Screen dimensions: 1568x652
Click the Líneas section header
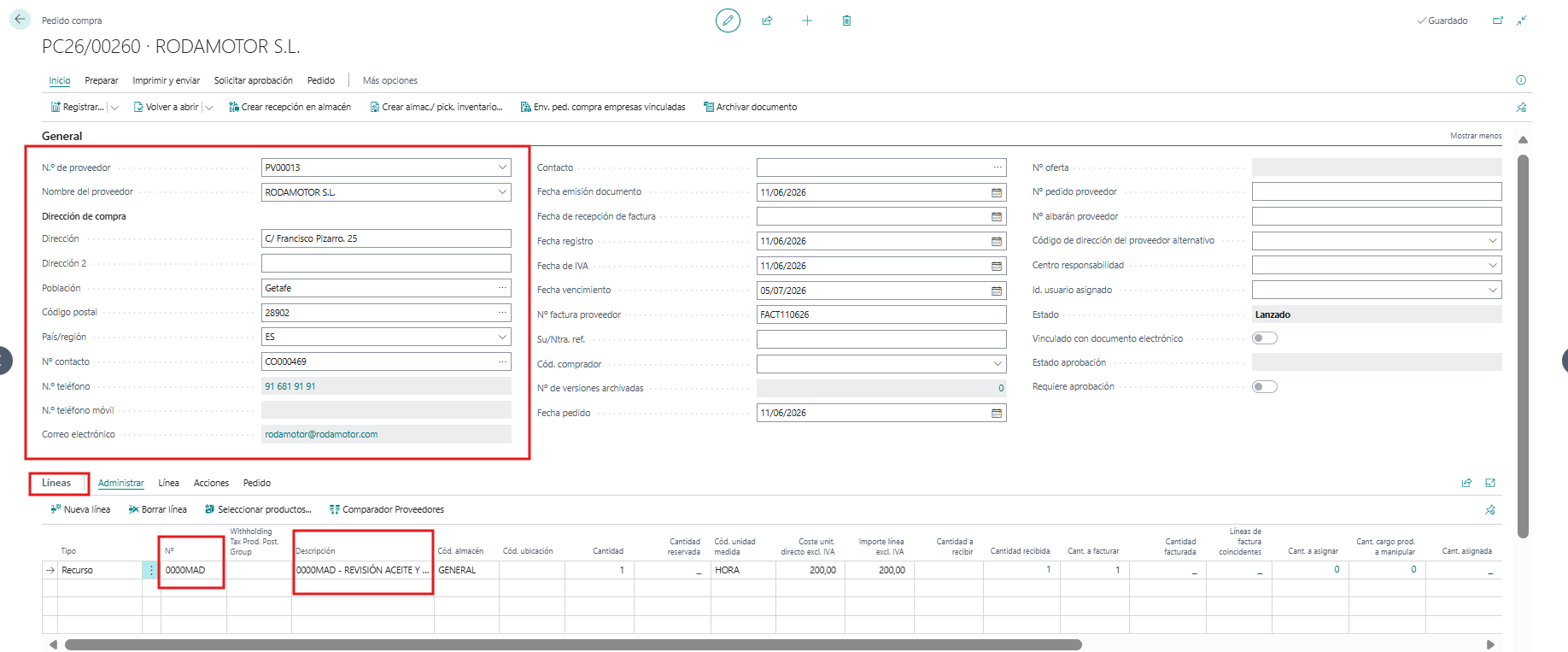click(56, 483)
